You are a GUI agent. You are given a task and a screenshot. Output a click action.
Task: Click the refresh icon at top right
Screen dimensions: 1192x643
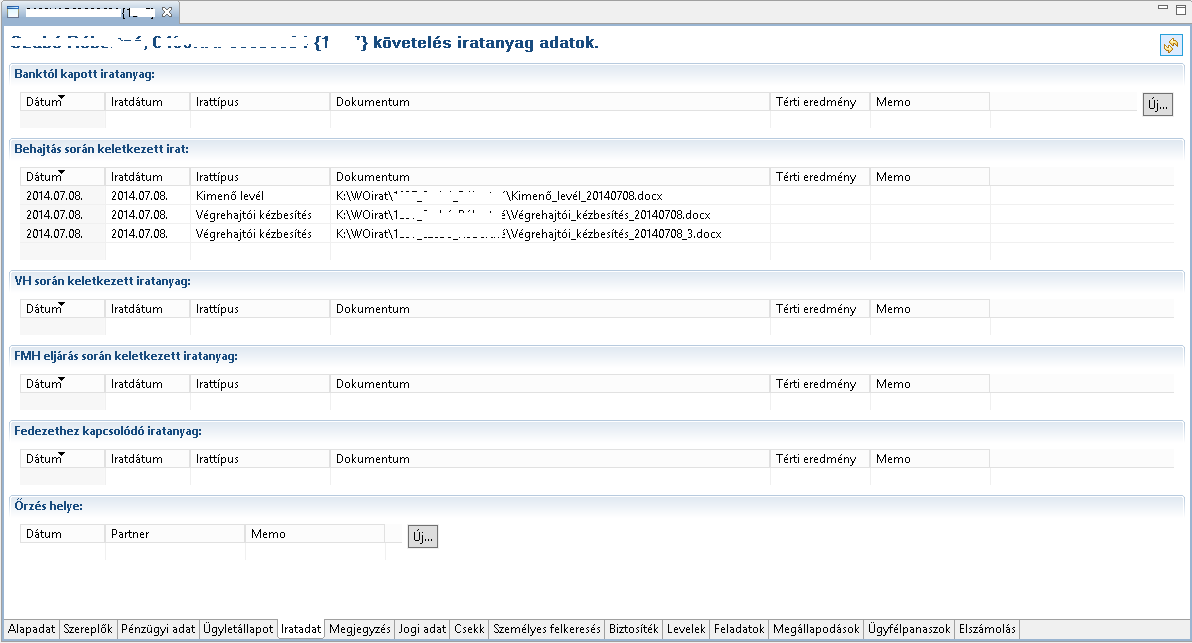1170,45
